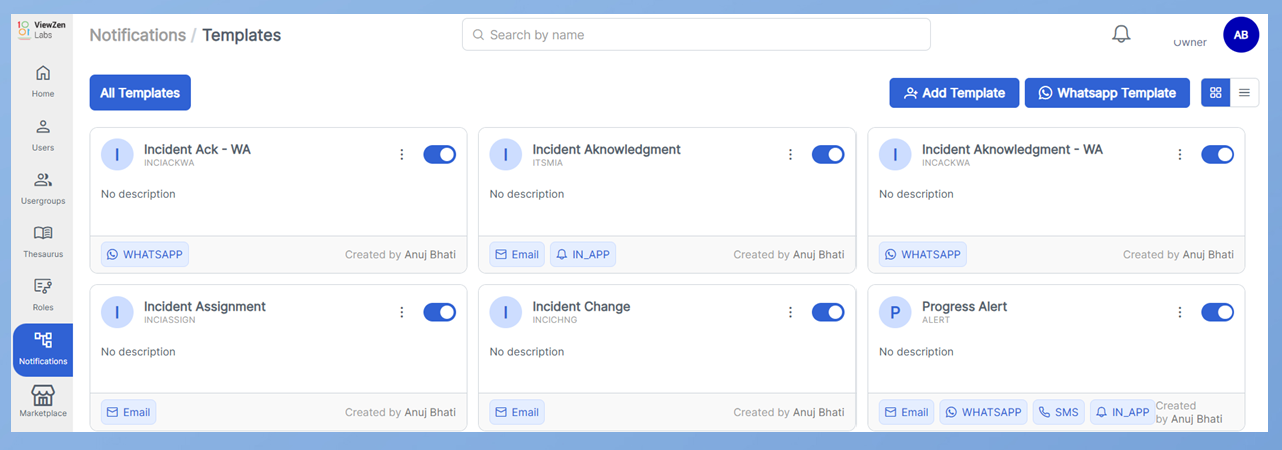Turn off the Progress Alert template
Image resolution: width=1282 pixels, height=450 pixels.
1217,312
